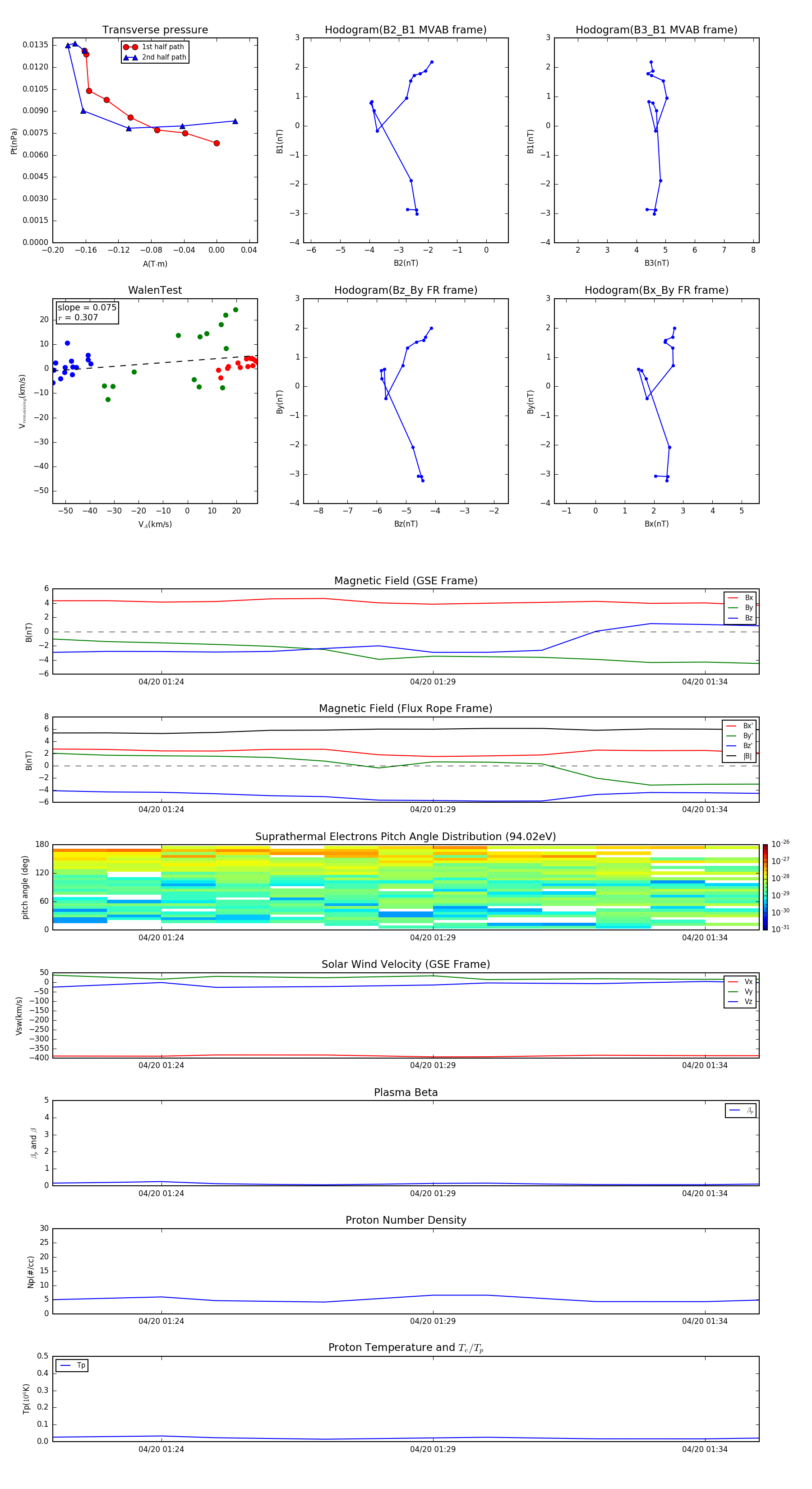The height and width of the screenshot is (1489, 812).
Task: Click 'Magnetic Field (GSE Frame)' title
Action: [406, 581]
